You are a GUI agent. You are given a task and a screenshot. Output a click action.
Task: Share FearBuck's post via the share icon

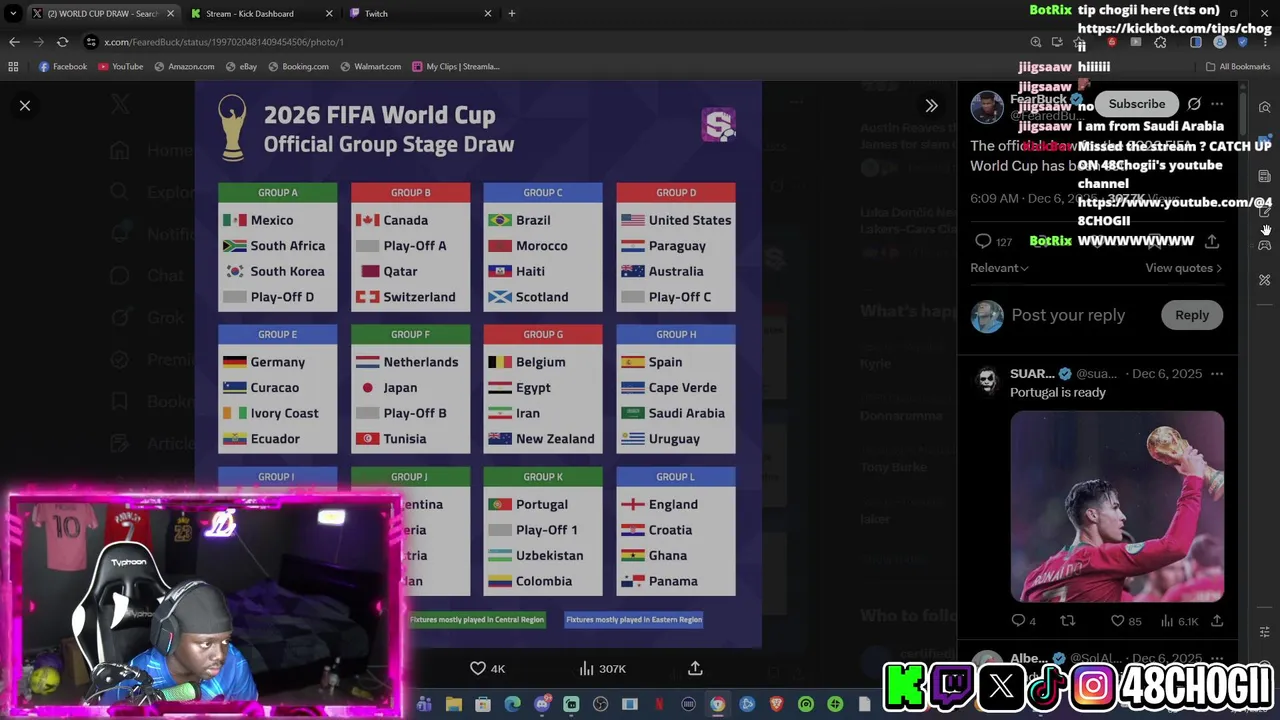tap(1212, 241)
